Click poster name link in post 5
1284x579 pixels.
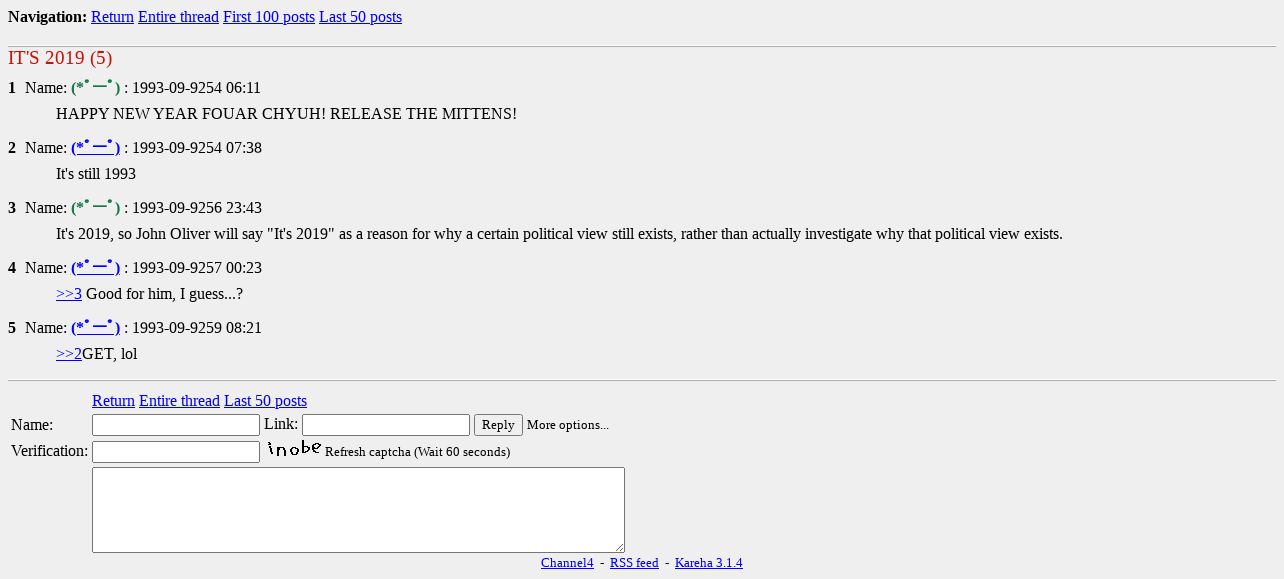click(96, 328)
